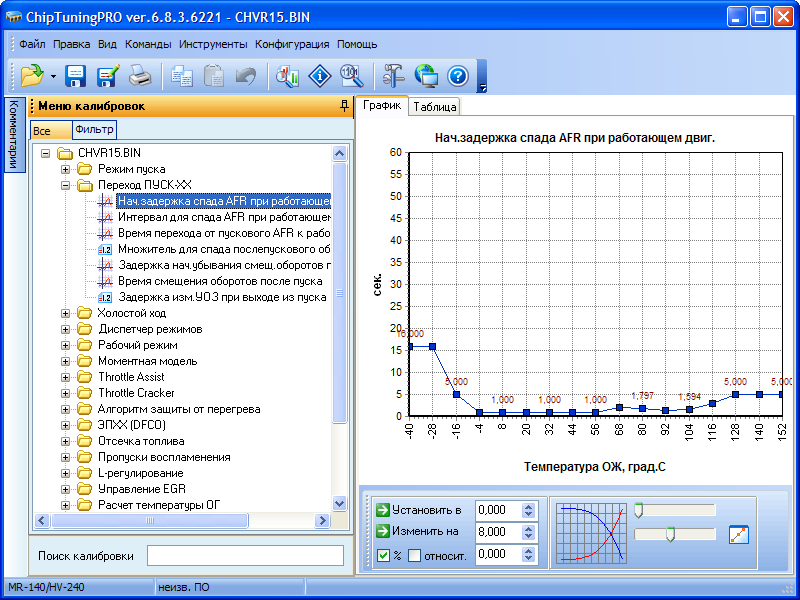Click the chart with magnifier icon
The height and width of the screenshot is (600, 800).
click(288, 76)
